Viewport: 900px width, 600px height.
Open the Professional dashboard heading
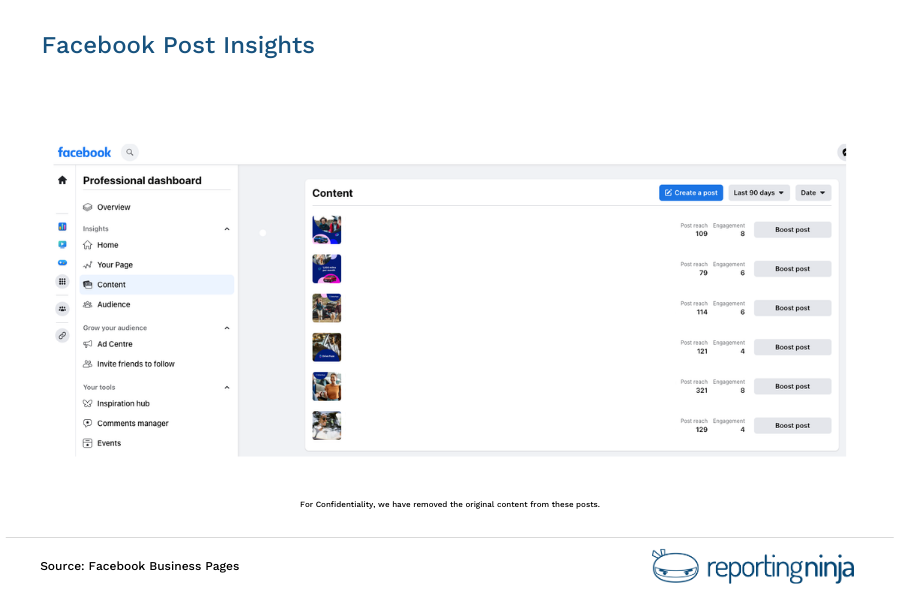[141, 180]
